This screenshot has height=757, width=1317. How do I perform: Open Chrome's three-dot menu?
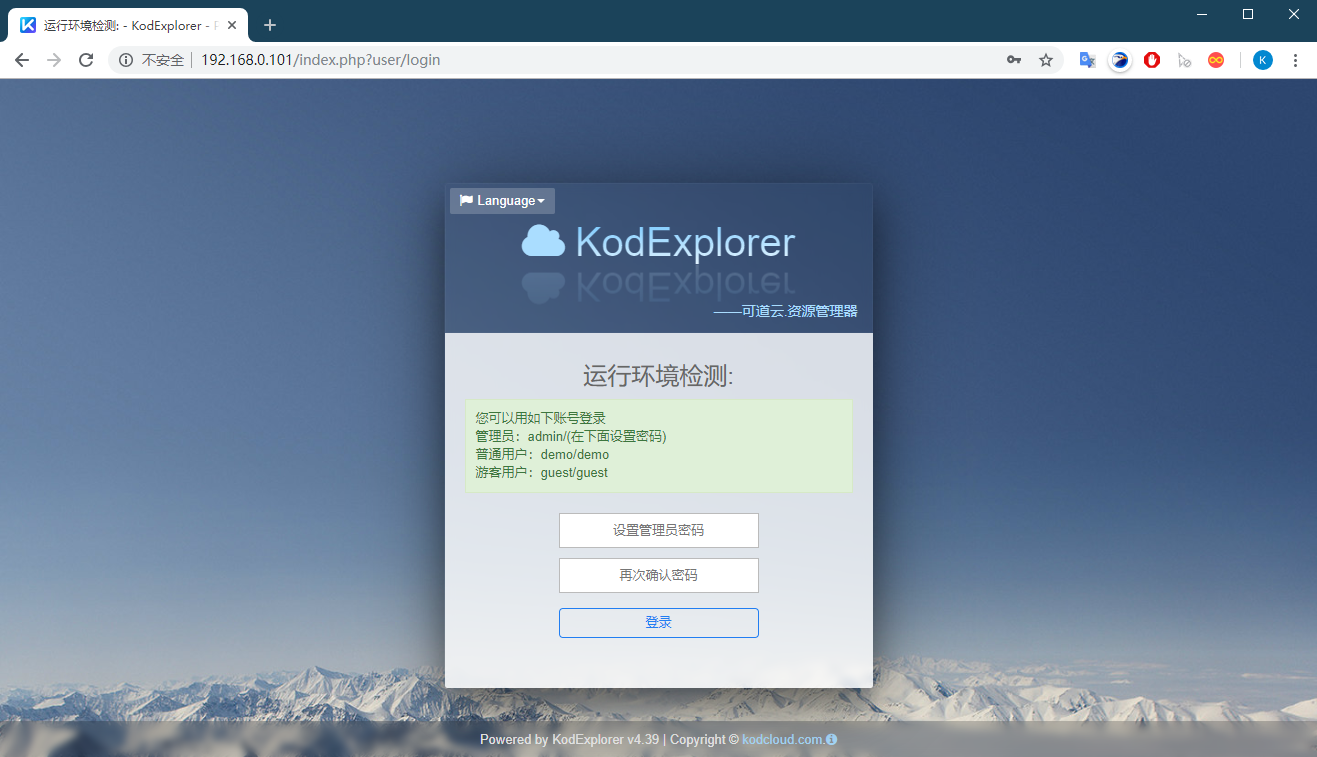[x=1295, y=60]
